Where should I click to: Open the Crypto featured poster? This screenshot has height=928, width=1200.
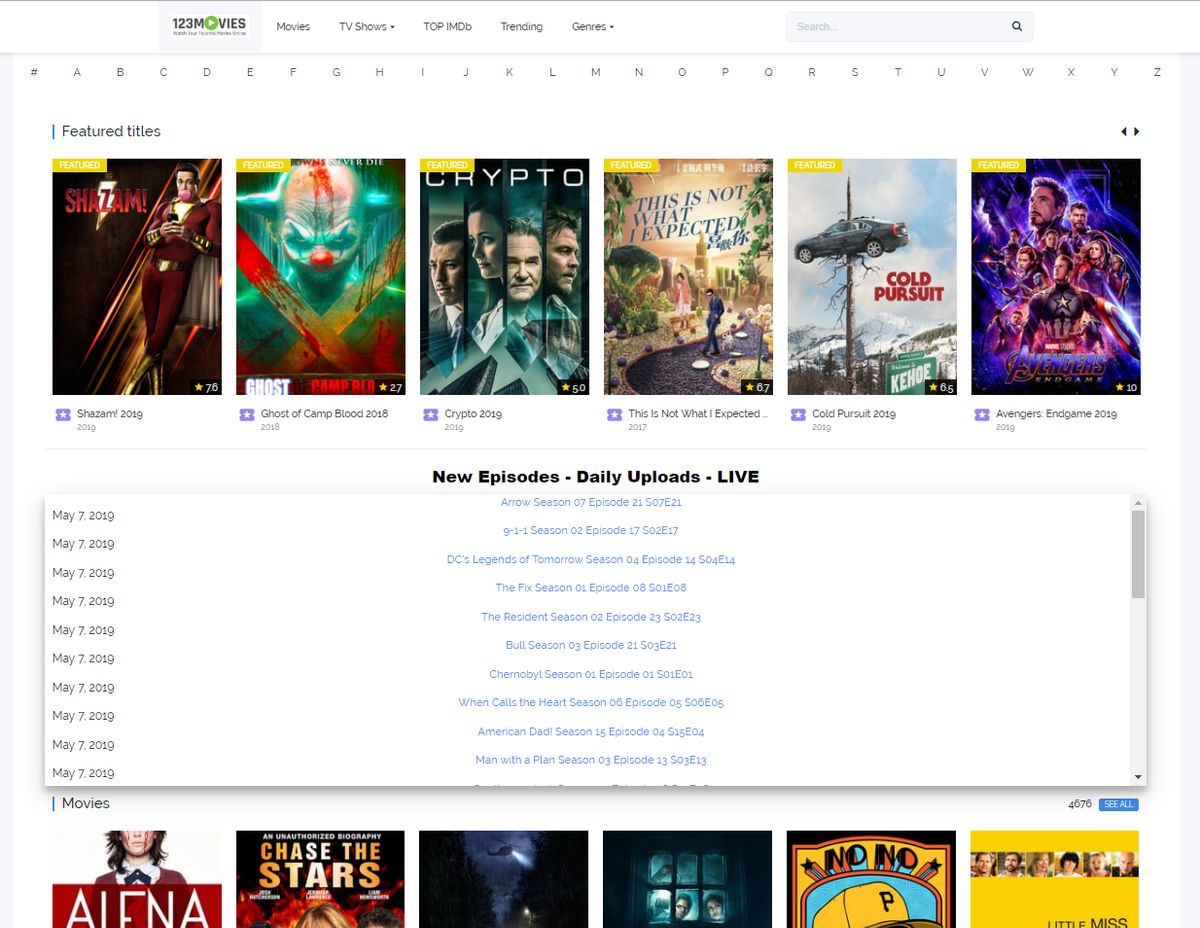505,277
